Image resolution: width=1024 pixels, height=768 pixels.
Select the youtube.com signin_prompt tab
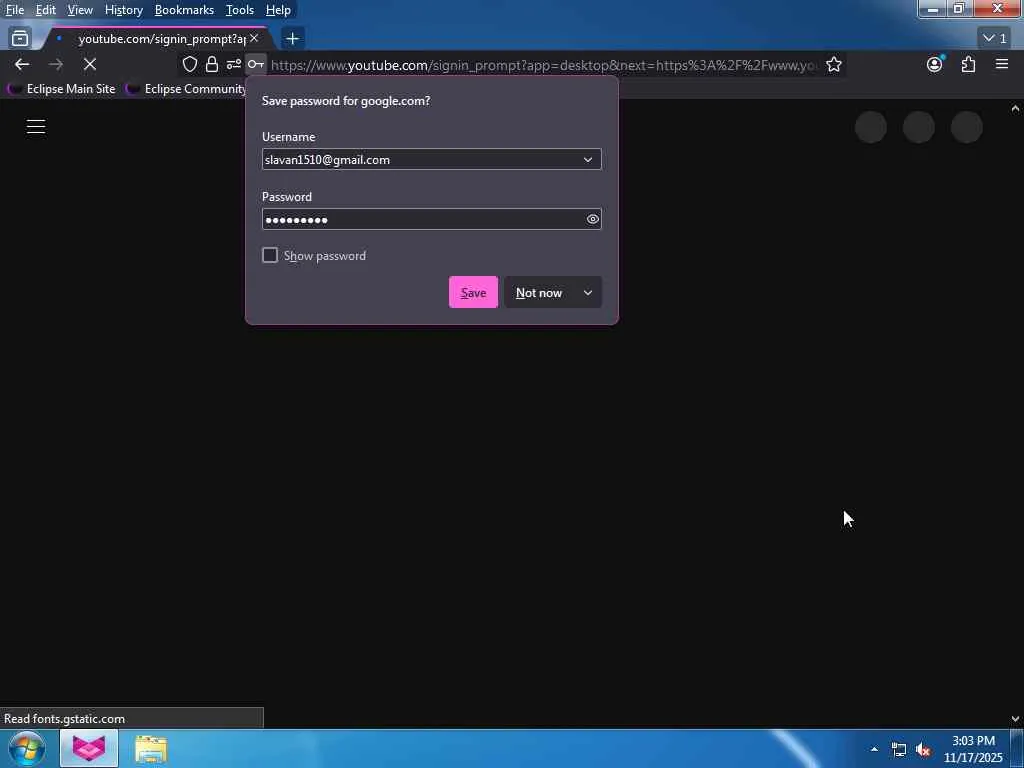click(157, 39)
